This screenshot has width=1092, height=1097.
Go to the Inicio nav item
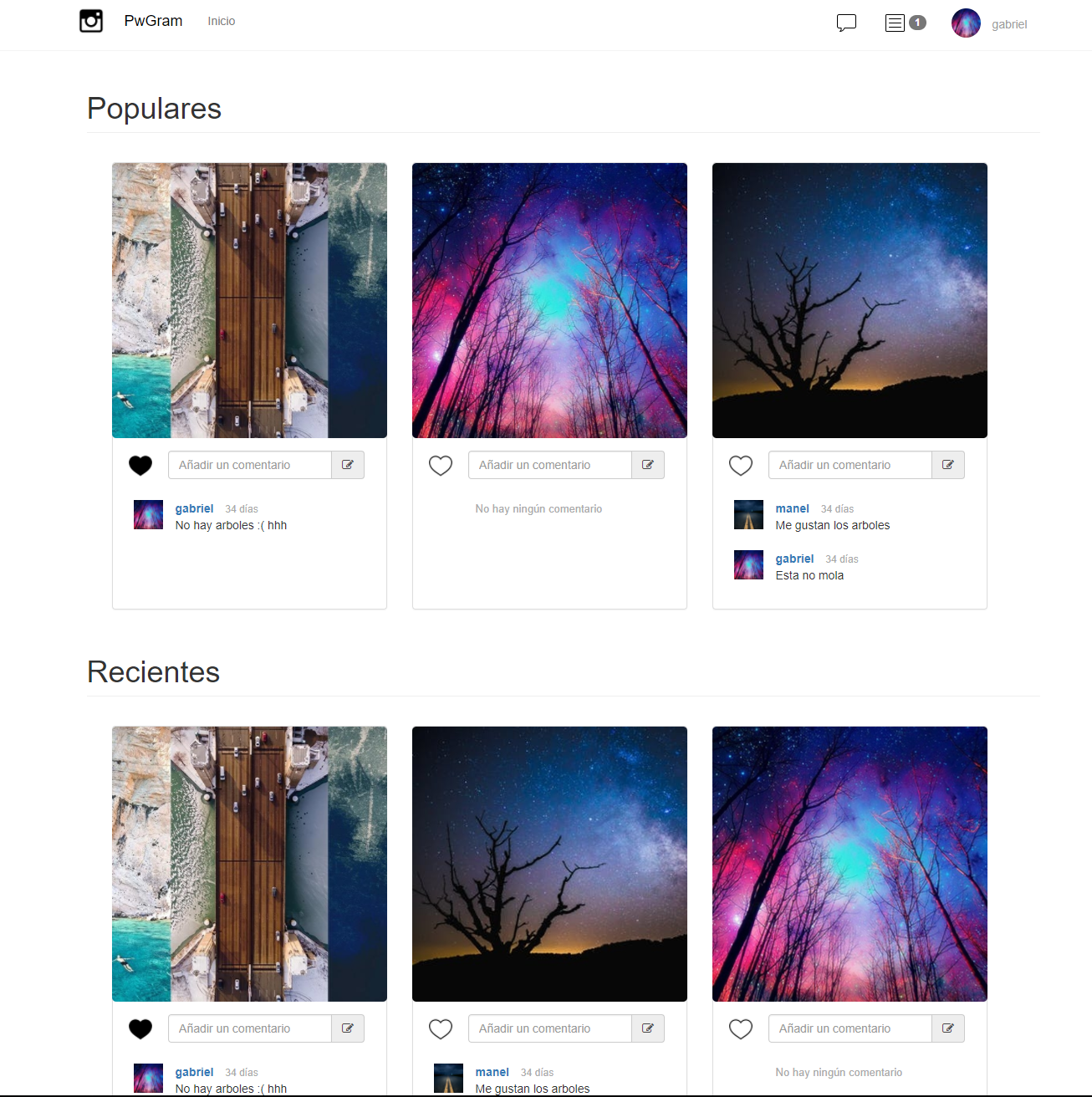[x=222, y=21]
